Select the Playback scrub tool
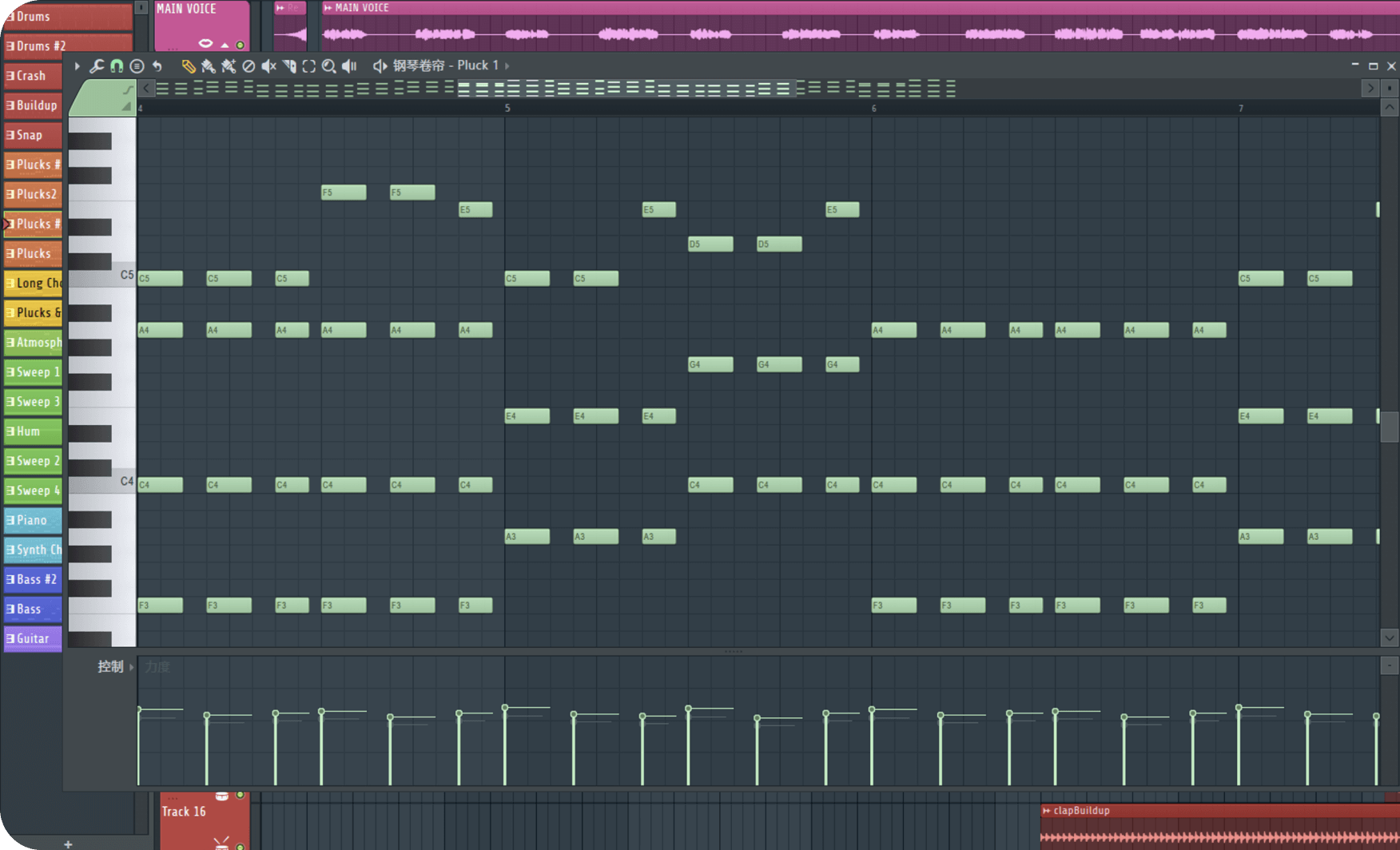This screenshot has height=850, width=1400. [349, 66]
